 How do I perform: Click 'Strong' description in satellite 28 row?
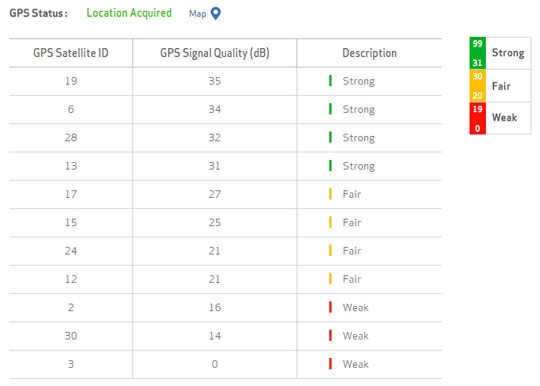pyautogui.click(x=359, y=138)
